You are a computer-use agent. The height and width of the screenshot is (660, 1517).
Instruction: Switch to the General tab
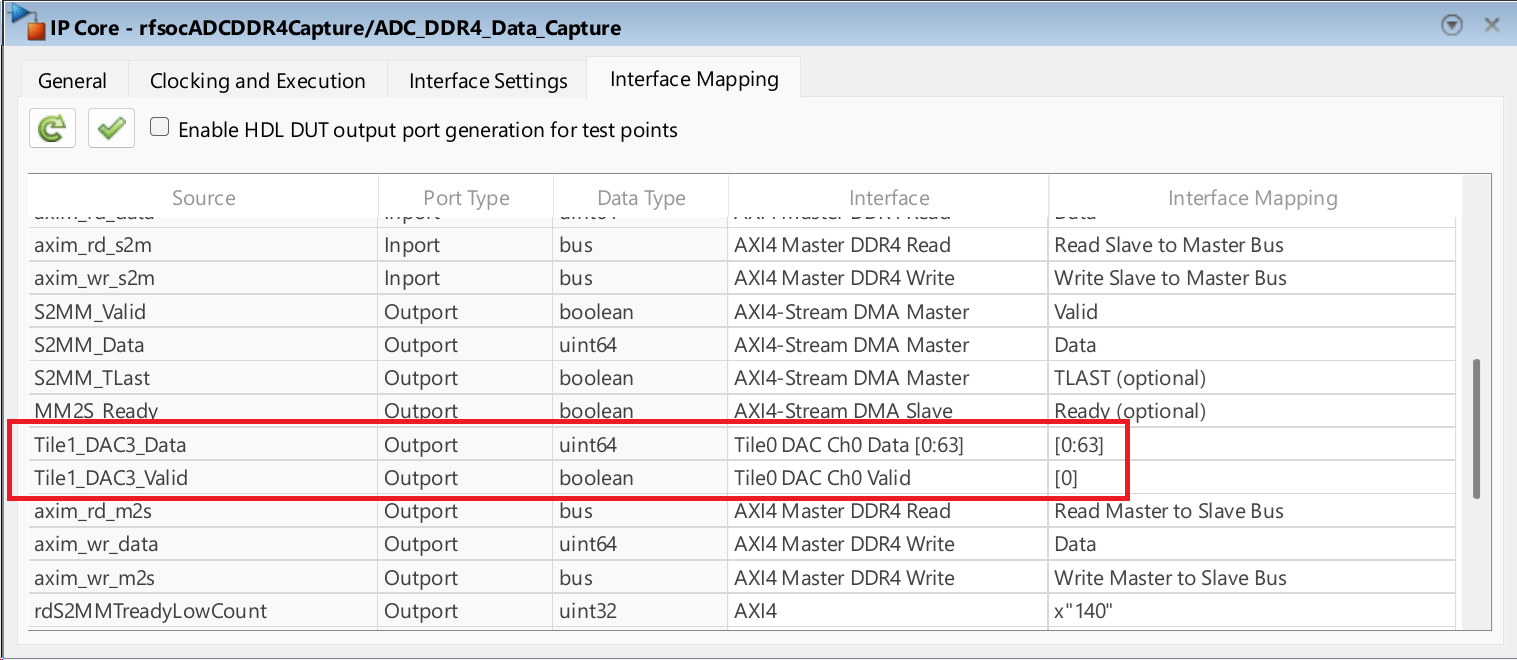tap(72, 81)
